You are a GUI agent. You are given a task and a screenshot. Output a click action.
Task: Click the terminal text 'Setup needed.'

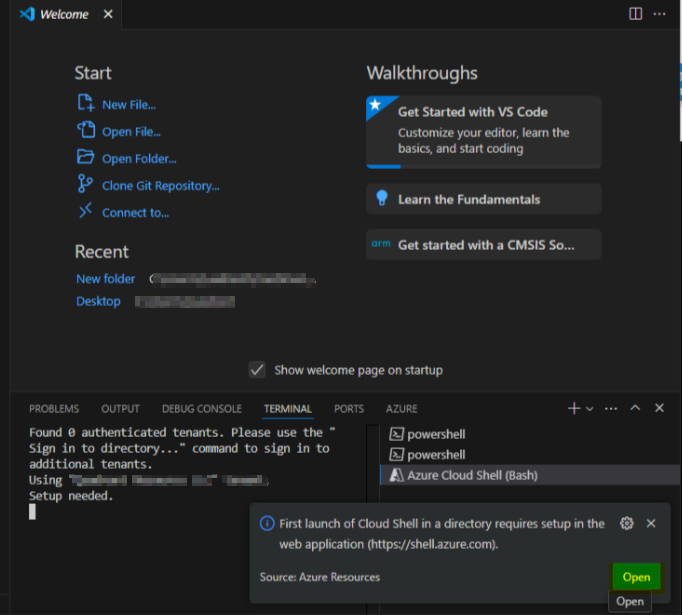(71, 496)
